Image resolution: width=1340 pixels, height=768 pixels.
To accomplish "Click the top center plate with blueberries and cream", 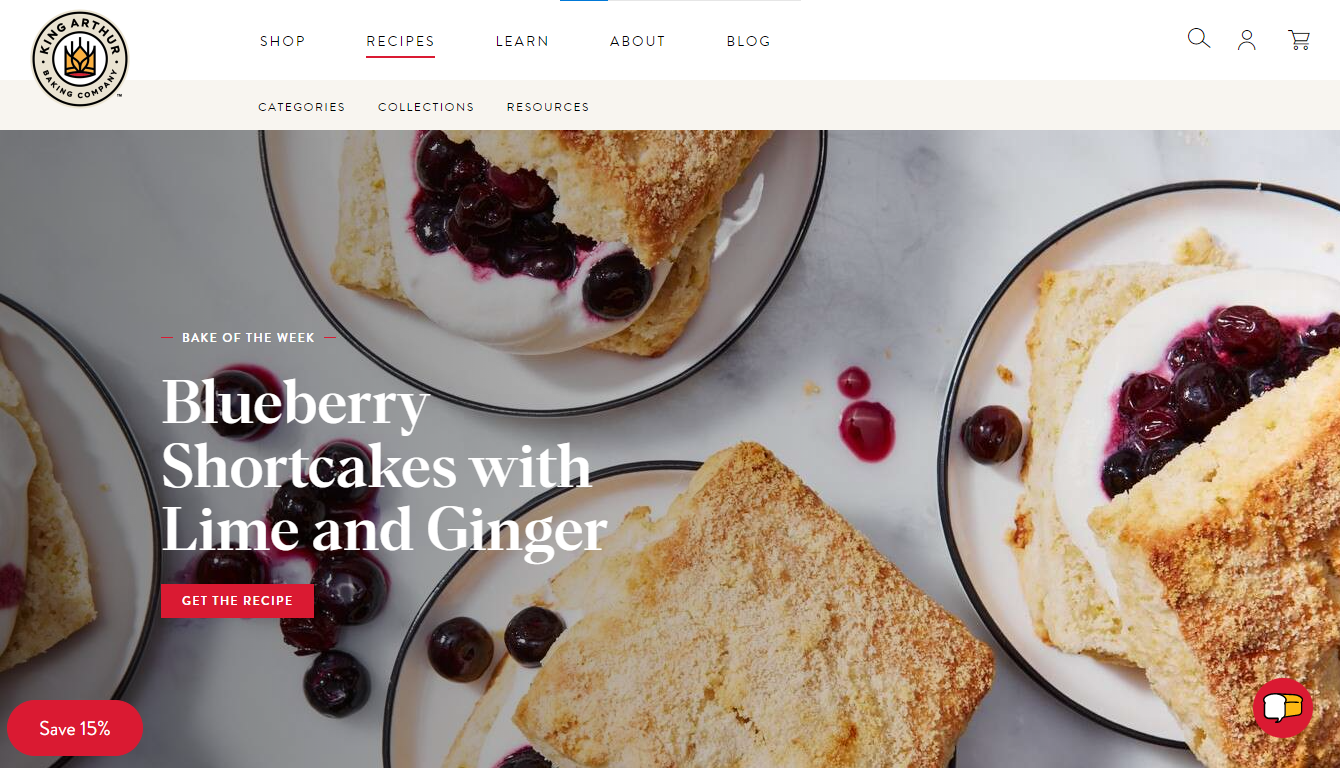I will [x=544, y=260].
